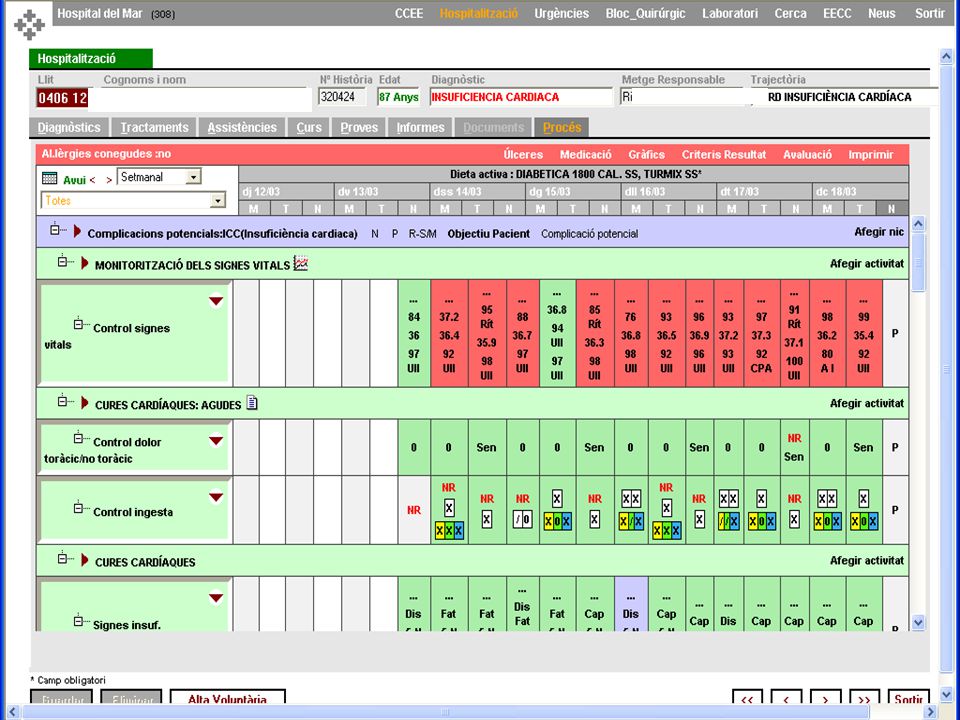This screenshot has width=960, height=720.
Task: Collapse the Control dolor toràcic node
Action: coord(78,438)
